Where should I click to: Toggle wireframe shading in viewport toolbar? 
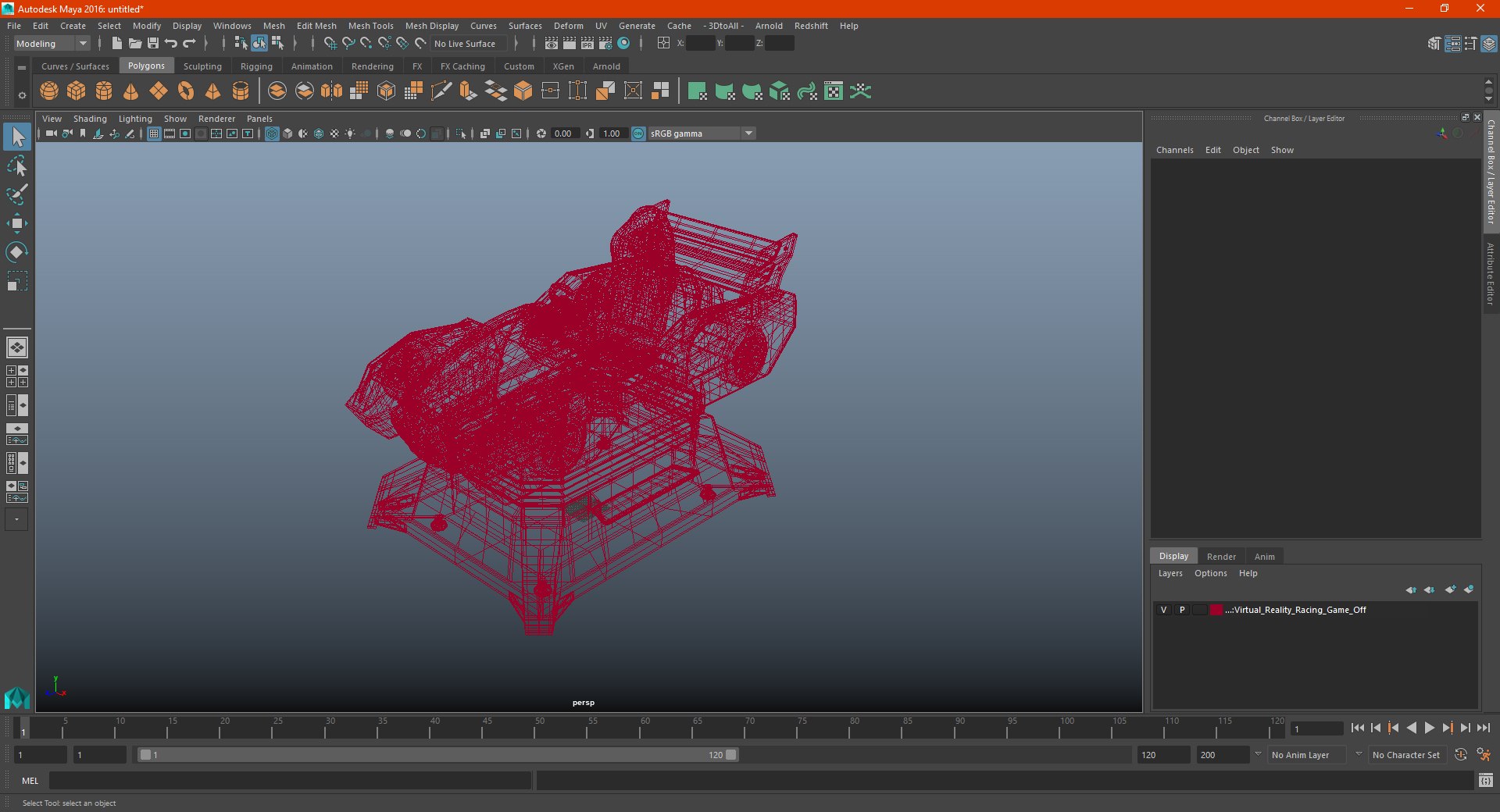pyautogui.click(x=272, y=134)
